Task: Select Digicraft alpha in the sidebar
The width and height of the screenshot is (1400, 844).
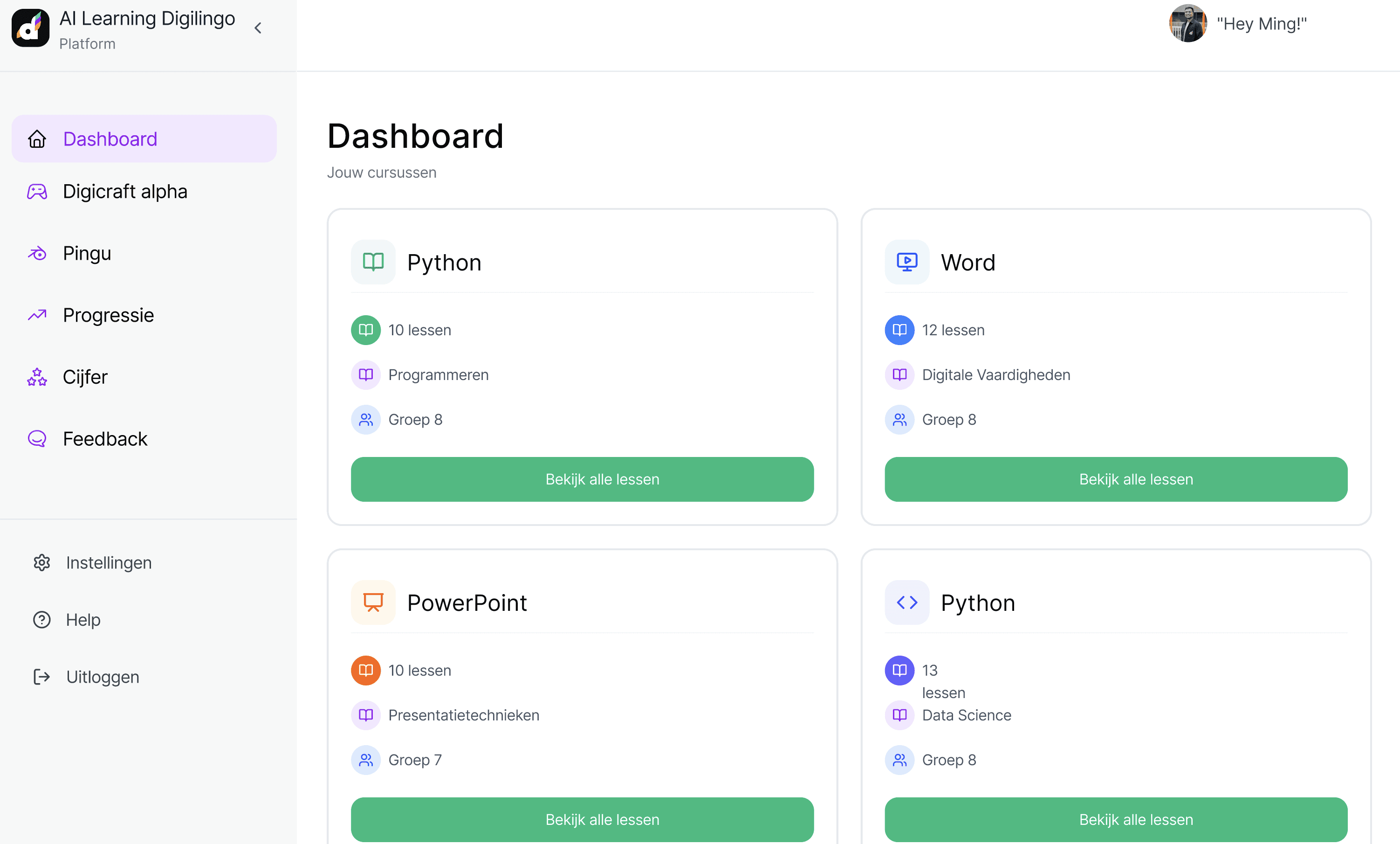Action: click(x=125, y=192)
